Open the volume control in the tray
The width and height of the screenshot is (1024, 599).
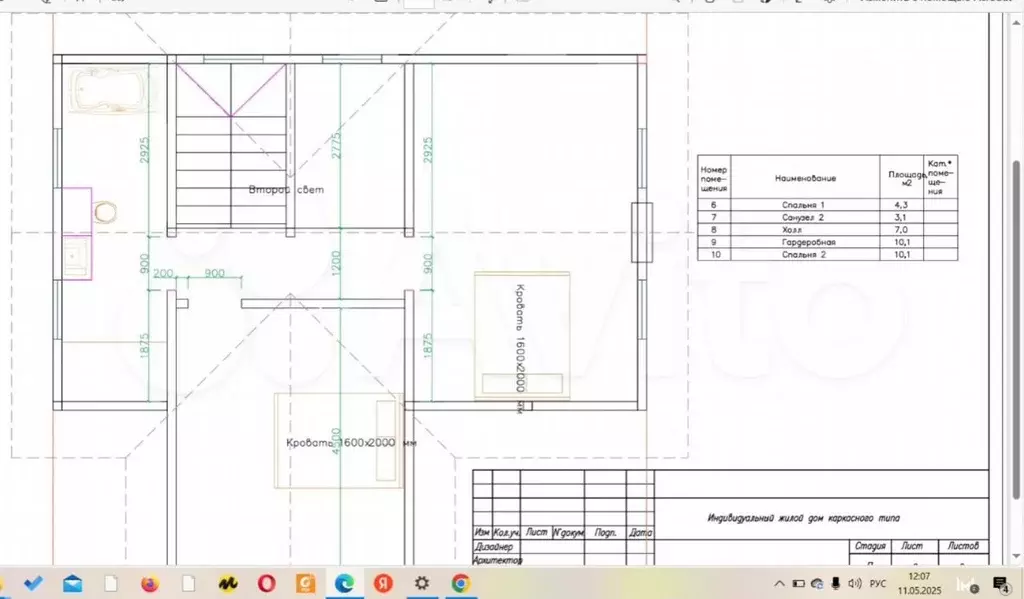(854, 583)
